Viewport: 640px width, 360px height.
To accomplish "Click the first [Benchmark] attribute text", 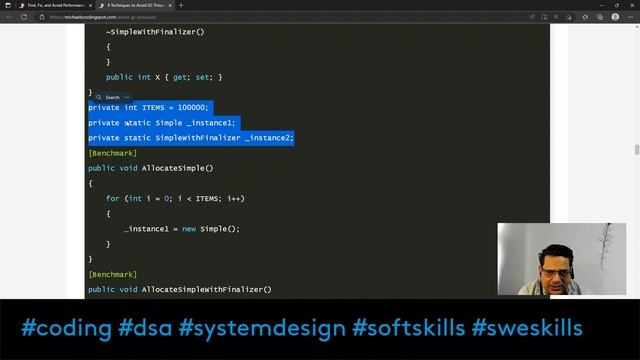I will pos(113,153).
